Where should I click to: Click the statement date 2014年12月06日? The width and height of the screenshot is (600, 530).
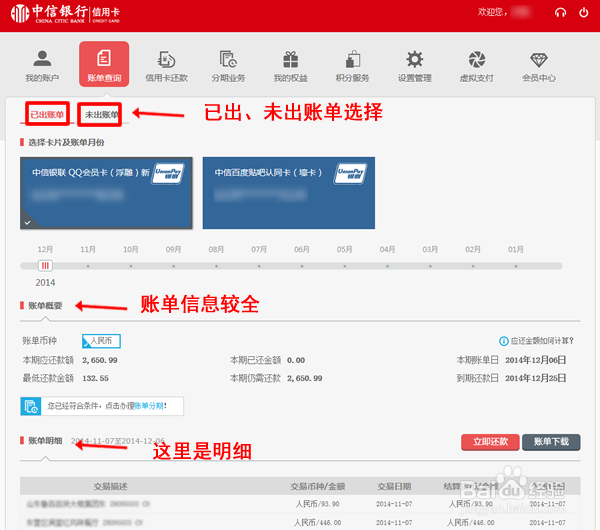tap(535, 360)
